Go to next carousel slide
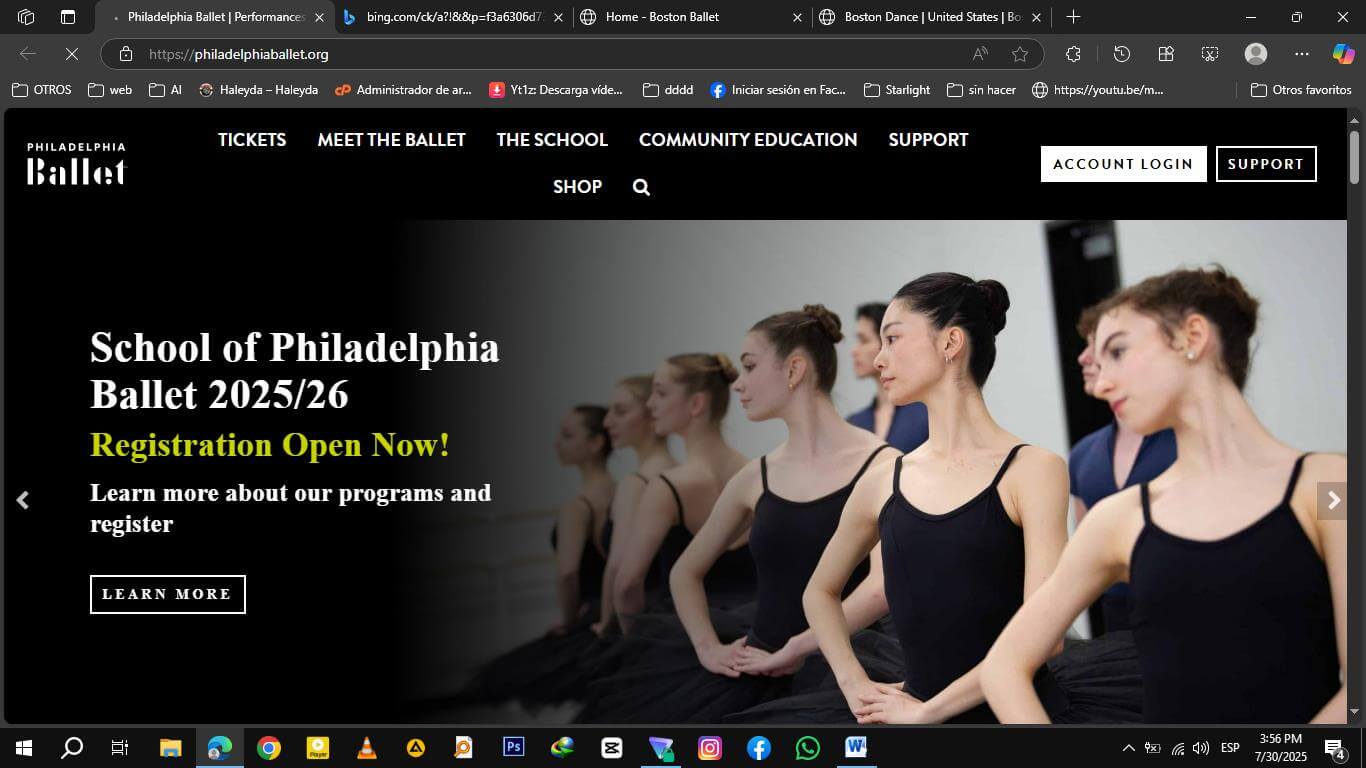Screen dimensions: 1366x768 click(x=1332, y=500)
